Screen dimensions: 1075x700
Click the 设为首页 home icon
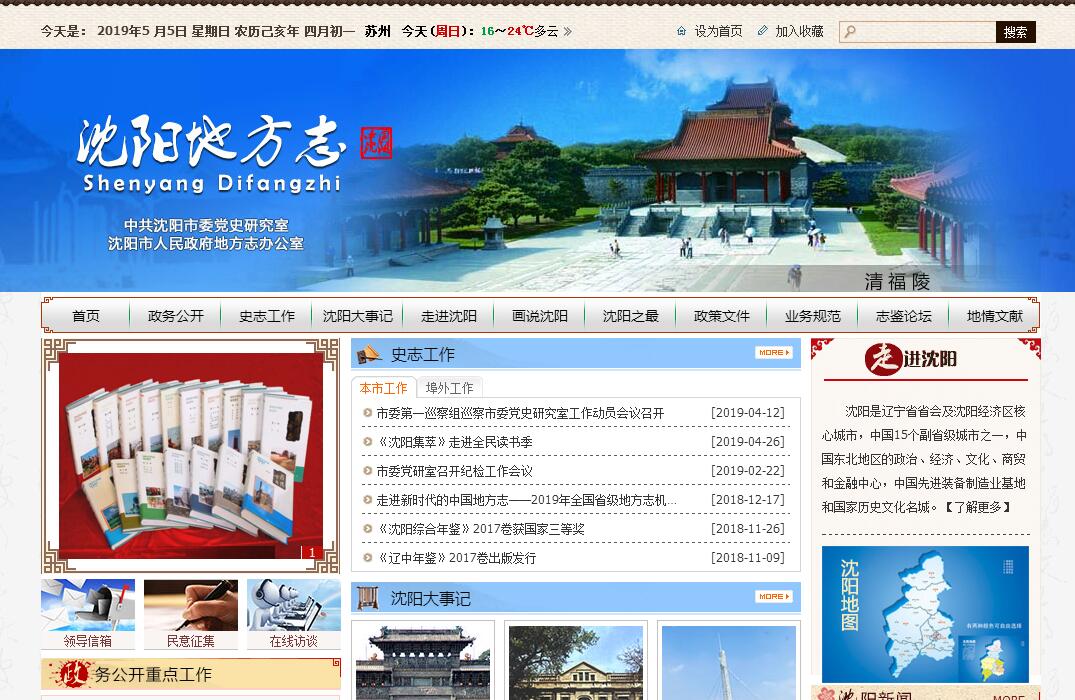click(682, 31)
